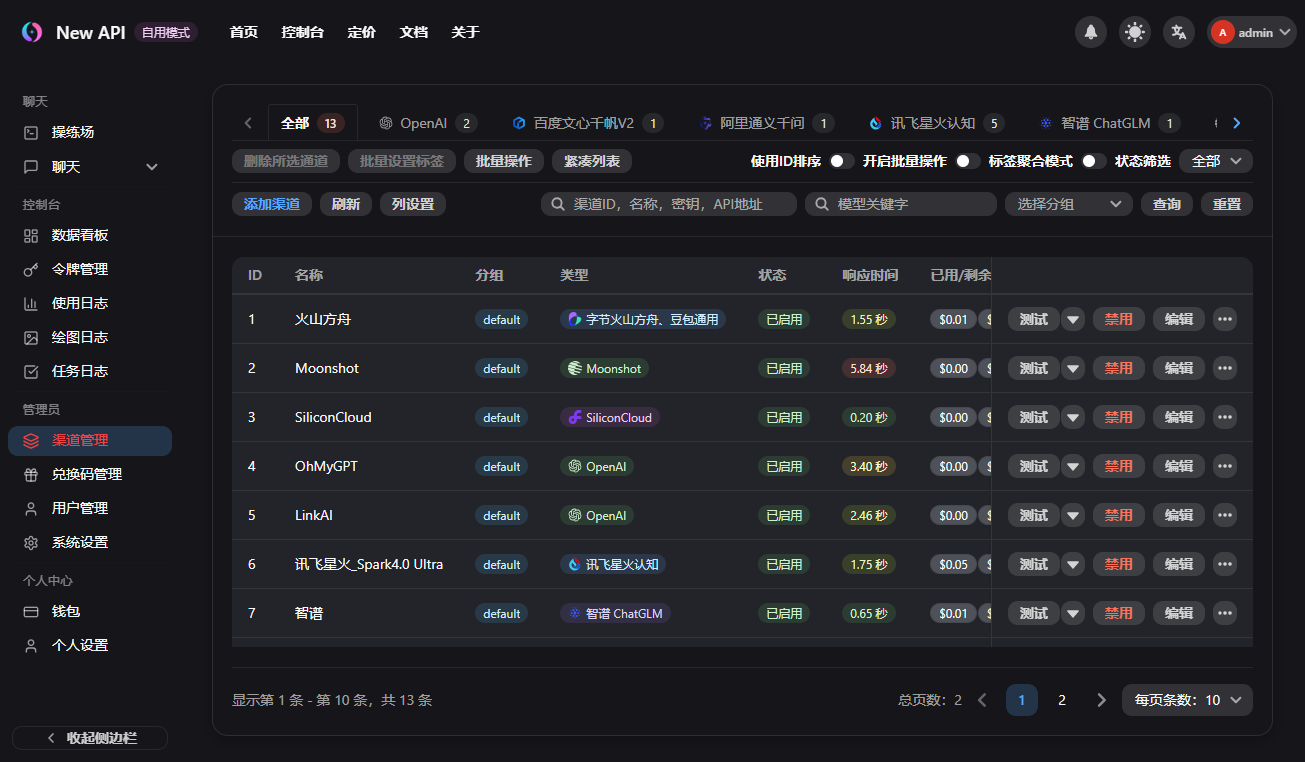Open the 每页条数 dropdown

(1187, 700)
